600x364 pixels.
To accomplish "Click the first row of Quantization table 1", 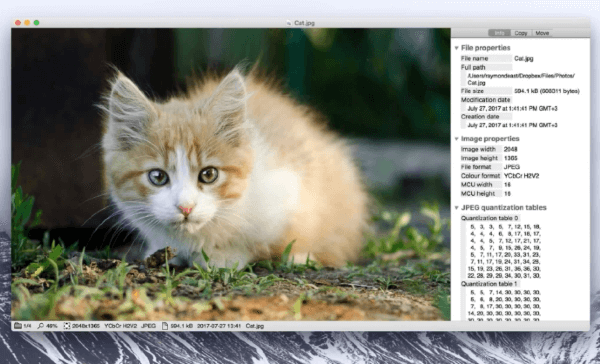I will tap(505, 292).
